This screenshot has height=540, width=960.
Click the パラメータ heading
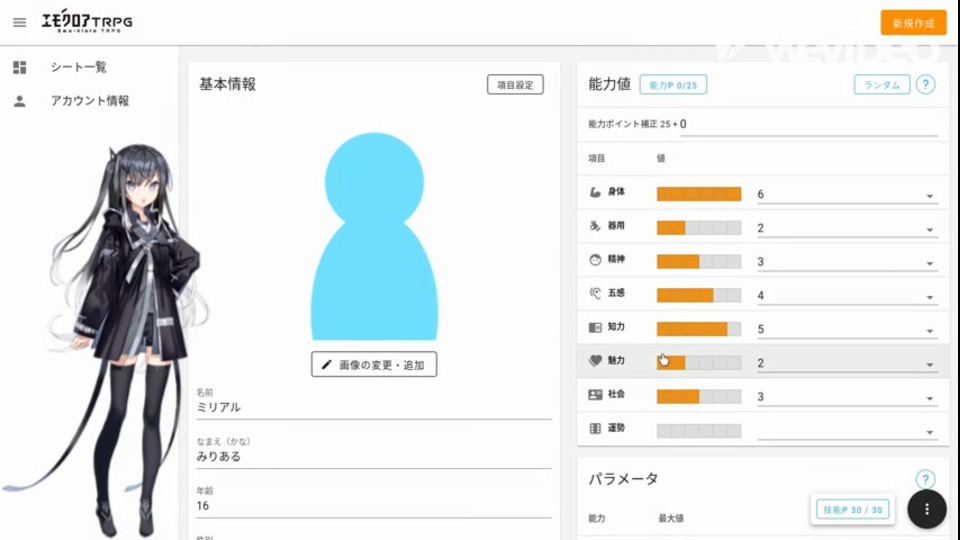tap(623, 479)
